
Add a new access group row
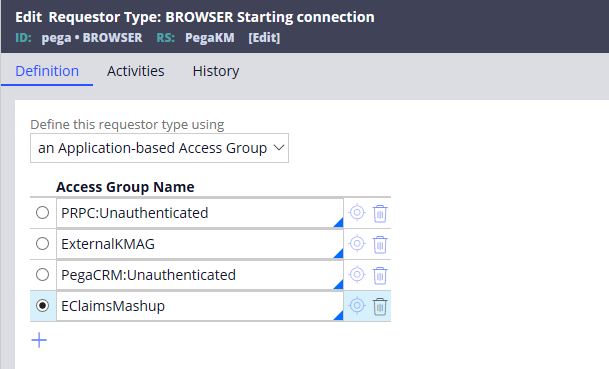39,340
